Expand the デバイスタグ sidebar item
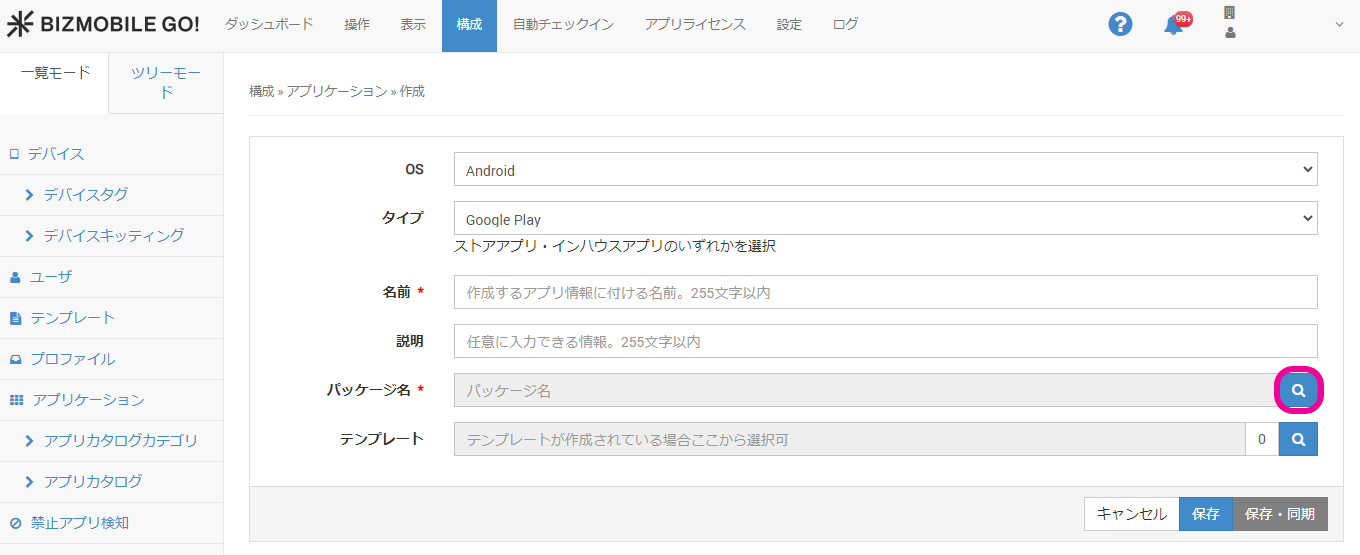 coord(85,195)
